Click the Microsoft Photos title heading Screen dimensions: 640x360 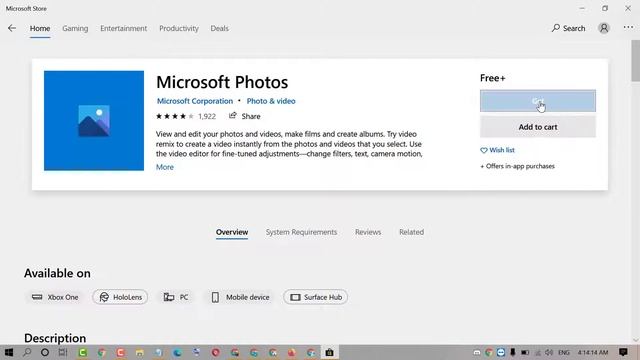click(x=222, y=82)
